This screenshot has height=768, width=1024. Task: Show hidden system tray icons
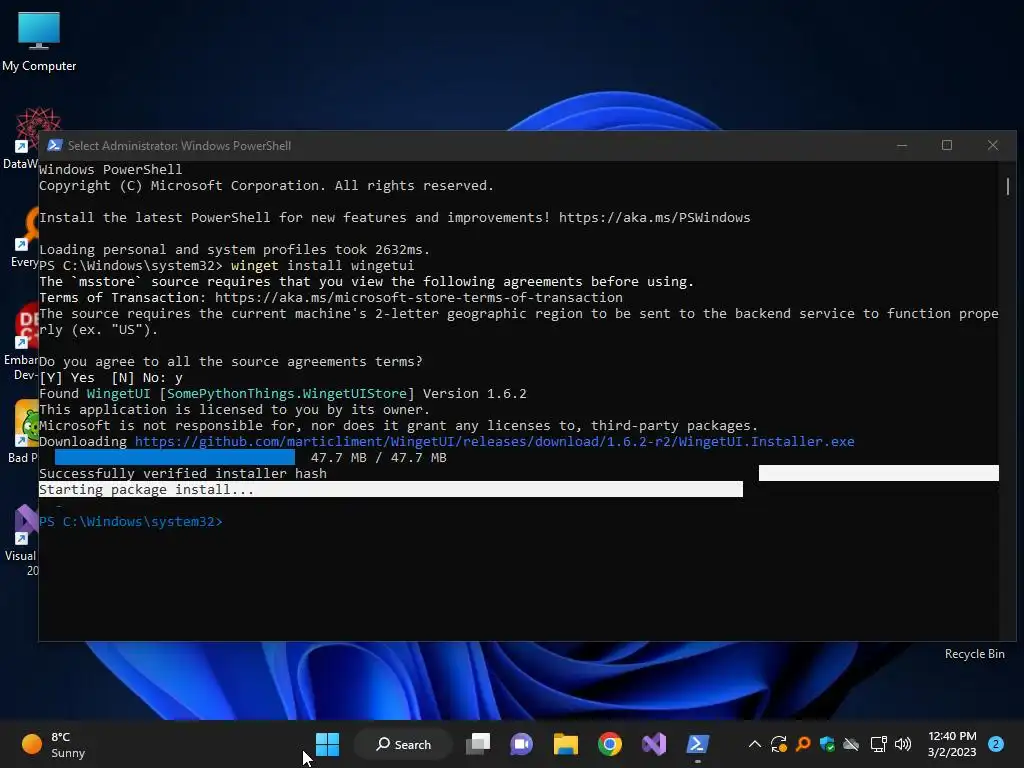754,744
